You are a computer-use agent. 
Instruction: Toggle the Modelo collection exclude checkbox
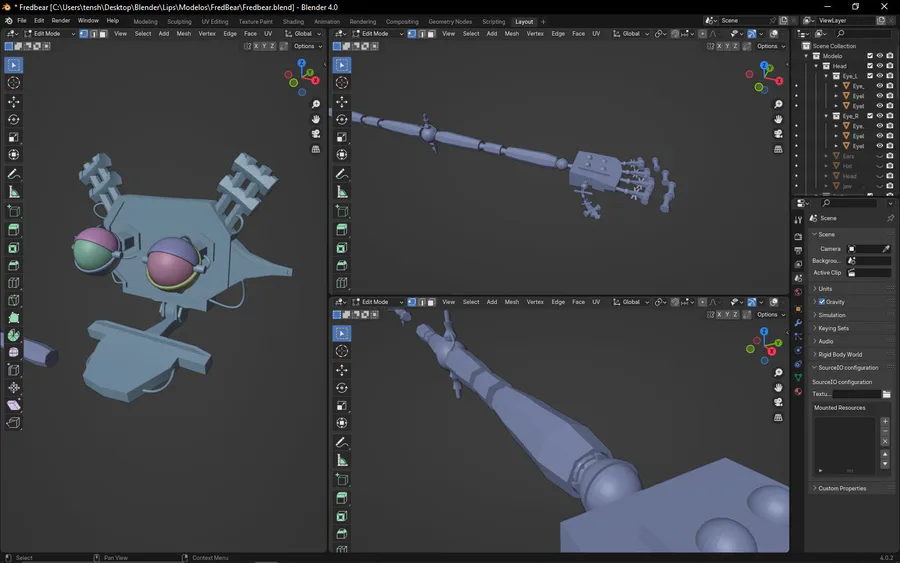coord(870,56)
